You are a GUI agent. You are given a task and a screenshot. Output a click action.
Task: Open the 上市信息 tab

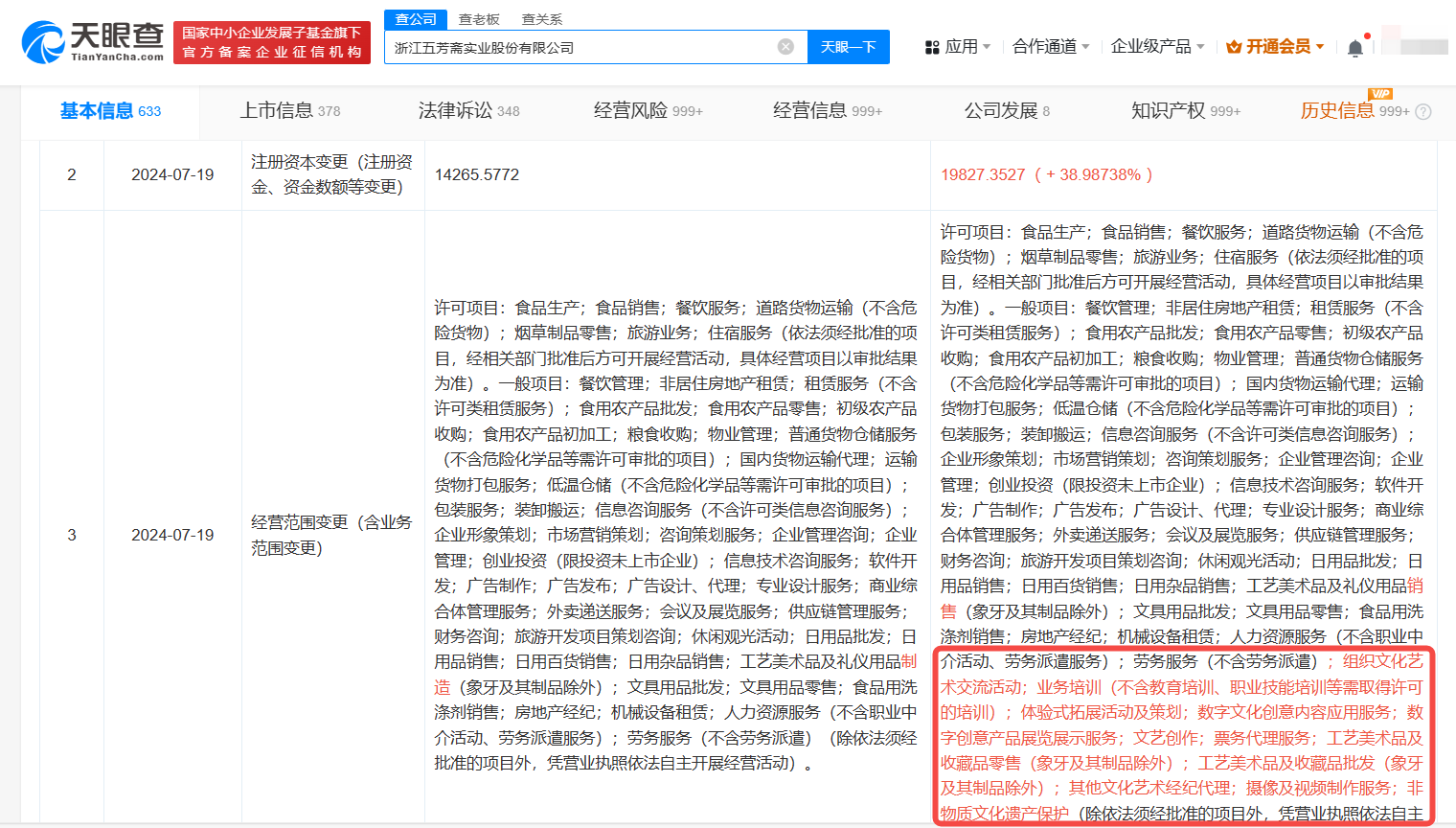[x=289, y=111]
